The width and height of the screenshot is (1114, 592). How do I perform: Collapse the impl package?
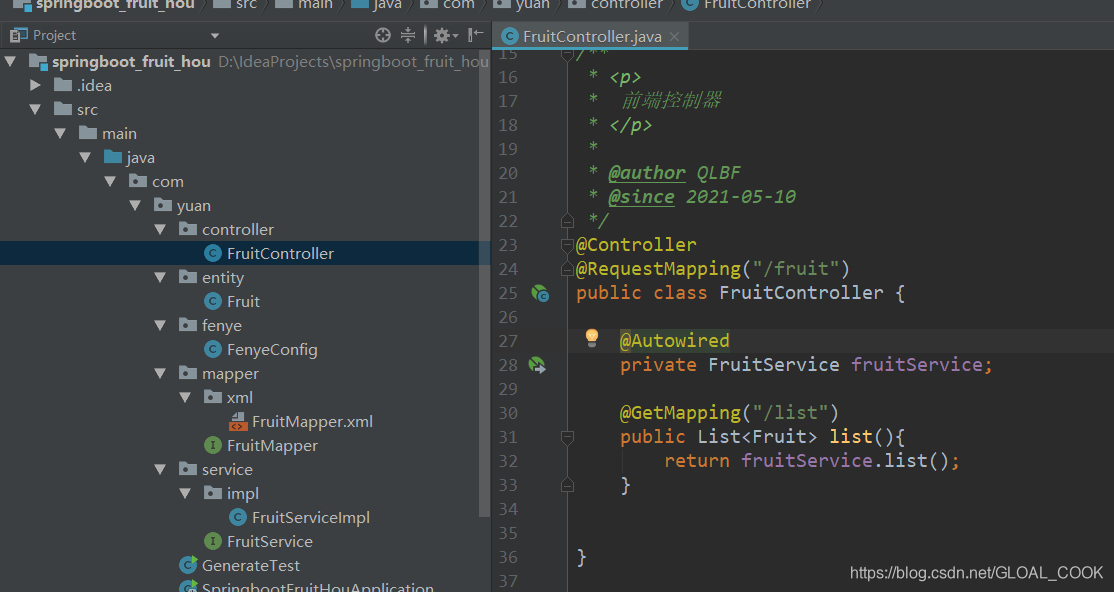tap(185, 494)
